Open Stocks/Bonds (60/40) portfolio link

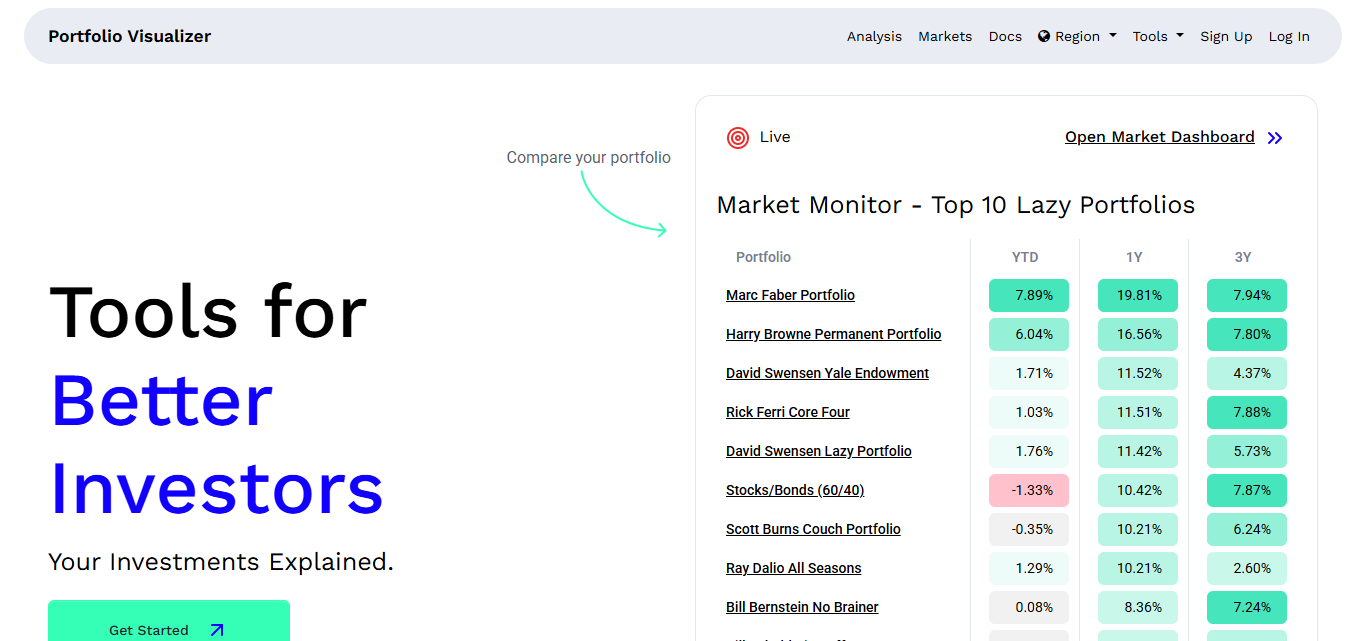click(x=794, y=490)
